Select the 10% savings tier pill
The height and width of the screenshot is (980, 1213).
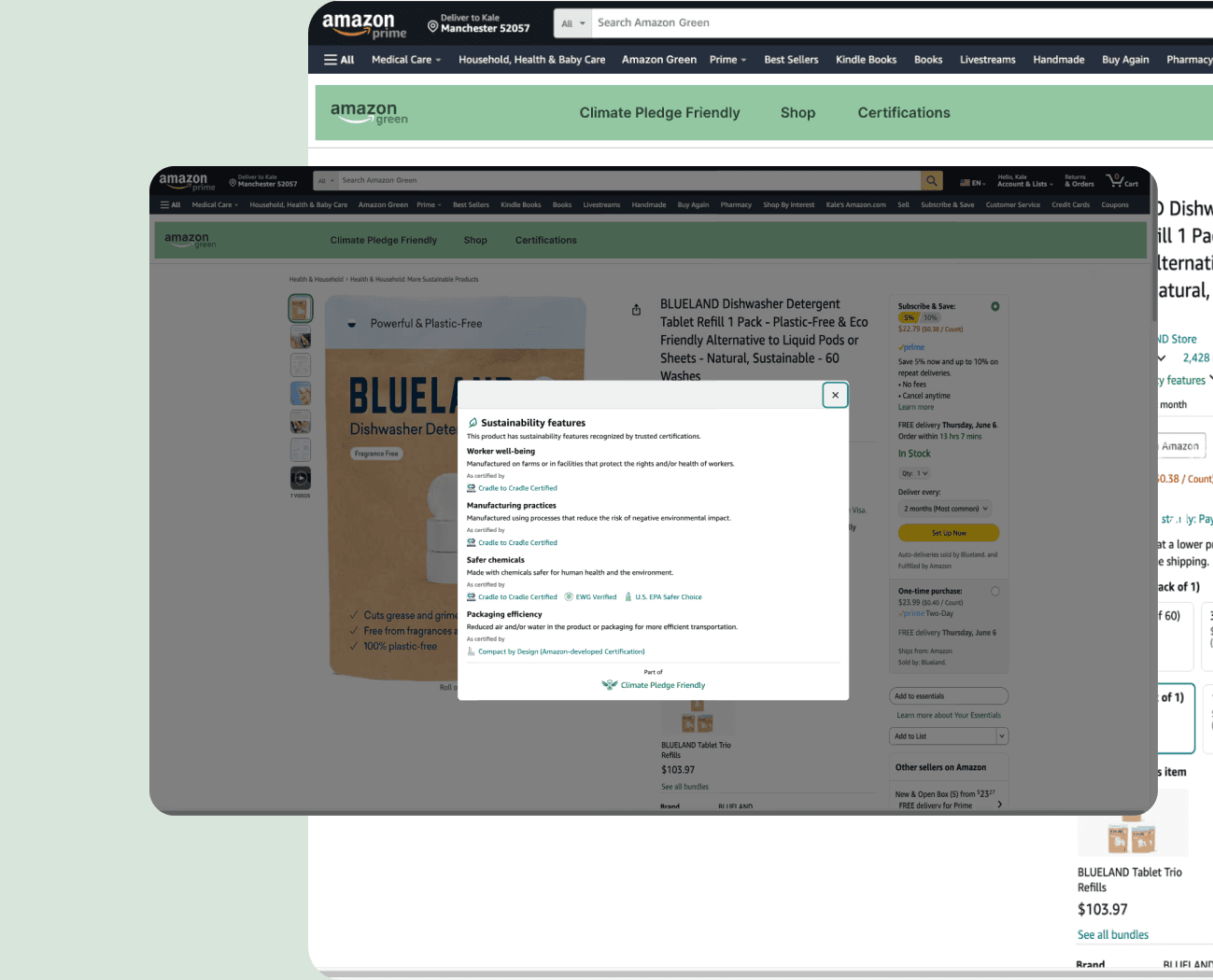click(930, 317)
